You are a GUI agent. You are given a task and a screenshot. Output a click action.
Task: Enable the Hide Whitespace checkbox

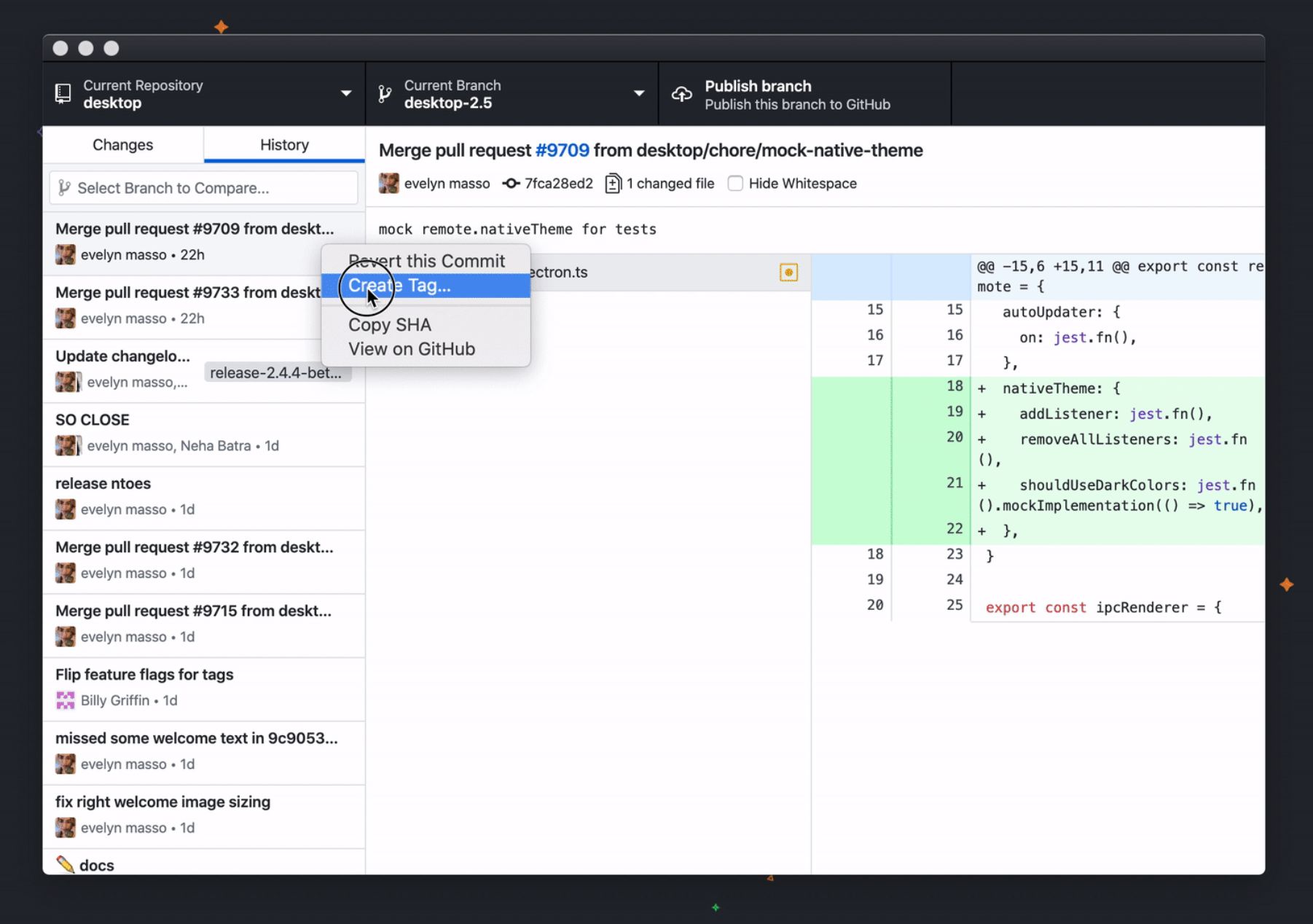pyautogui.click(x=735, y=184)
